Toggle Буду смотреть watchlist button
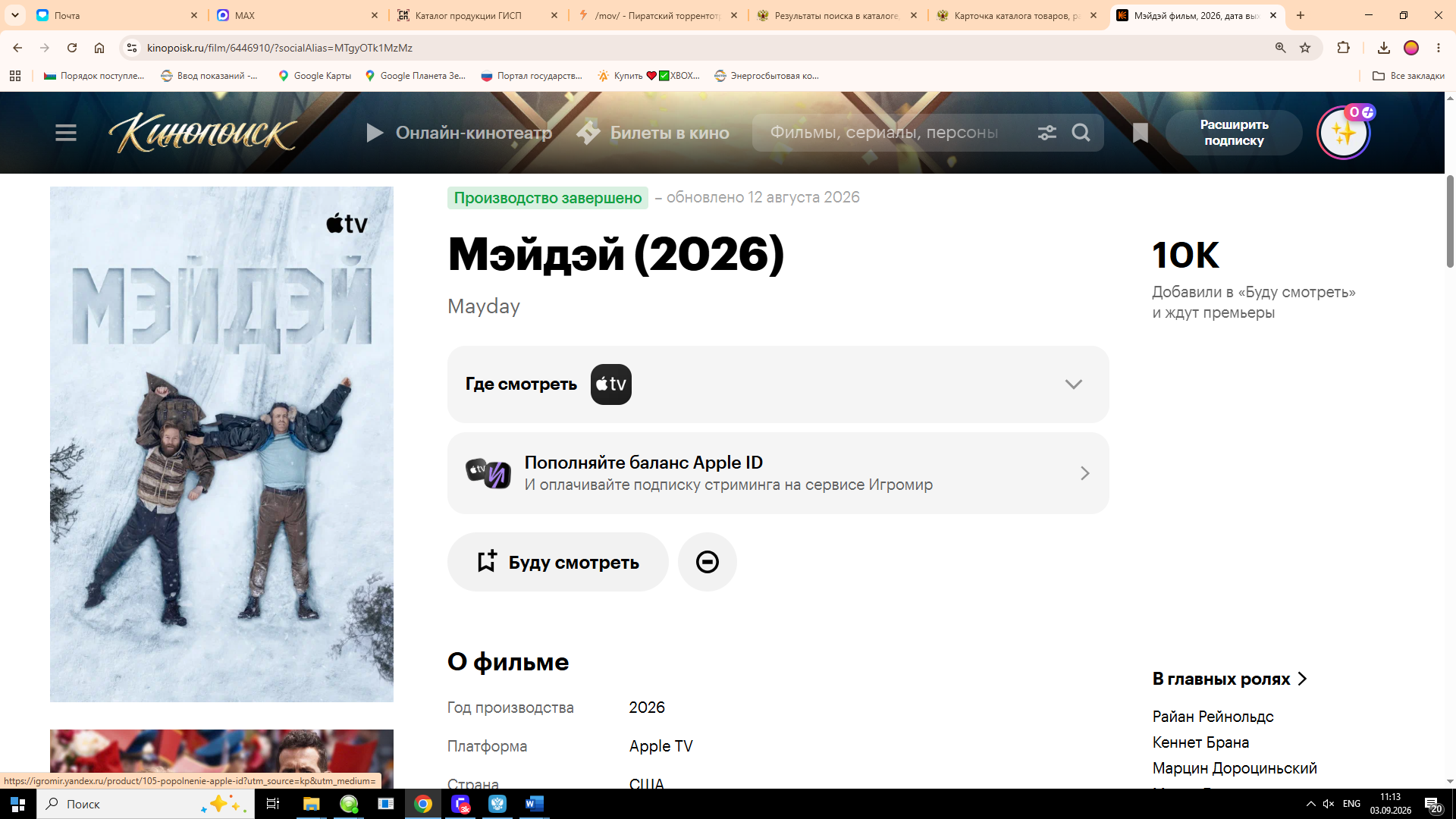Viewport: 1456px width, 819px height. [x=557, y=562]
